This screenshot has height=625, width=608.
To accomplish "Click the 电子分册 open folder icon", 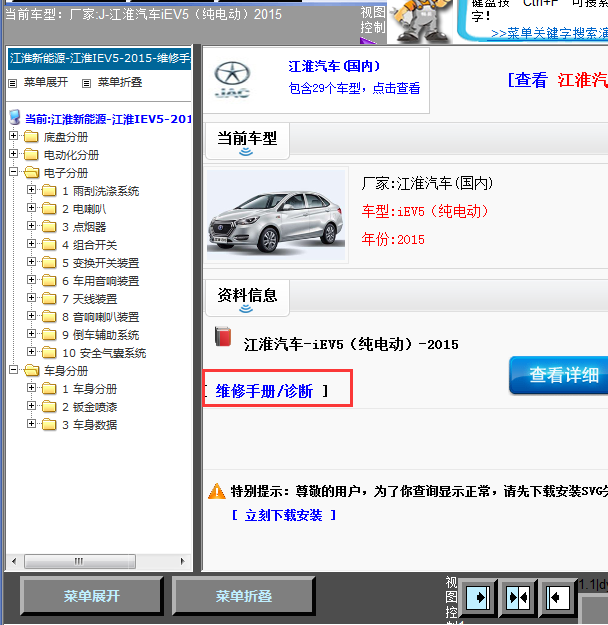I will 31,173.
